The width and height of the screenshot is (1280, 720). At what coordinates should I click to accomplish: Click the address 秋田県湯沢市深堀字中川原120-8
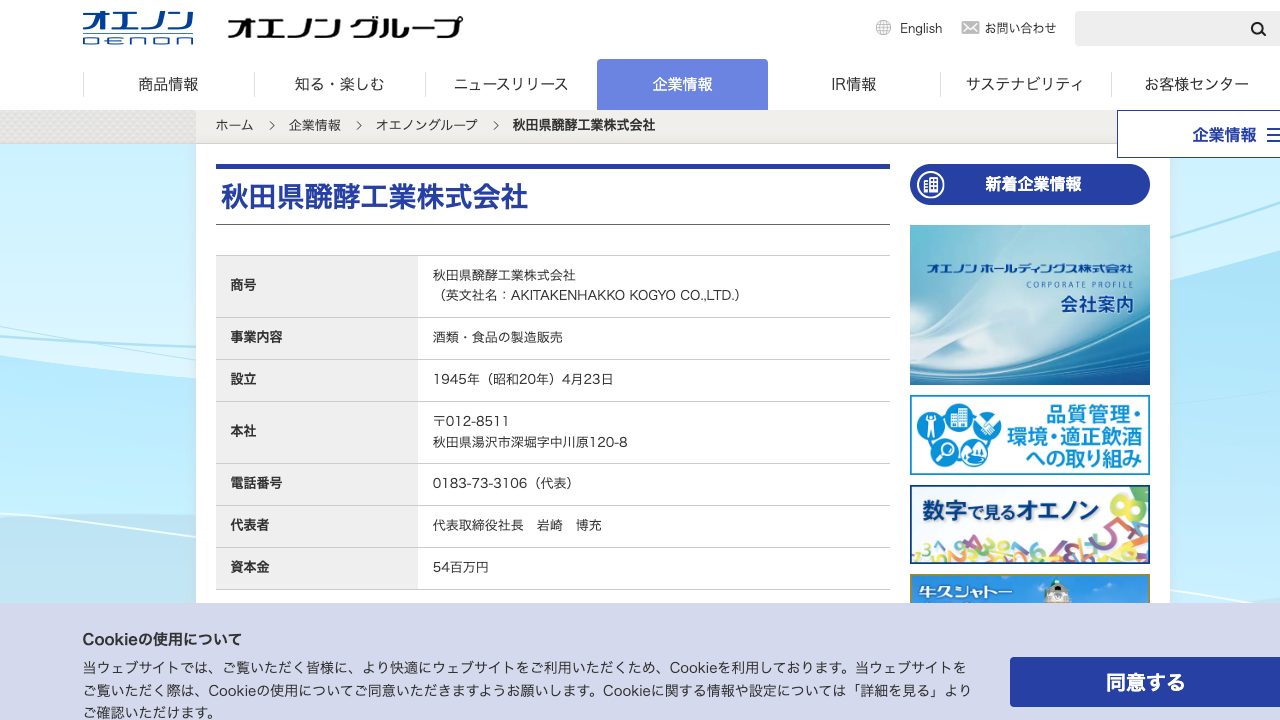click(530, 442)
